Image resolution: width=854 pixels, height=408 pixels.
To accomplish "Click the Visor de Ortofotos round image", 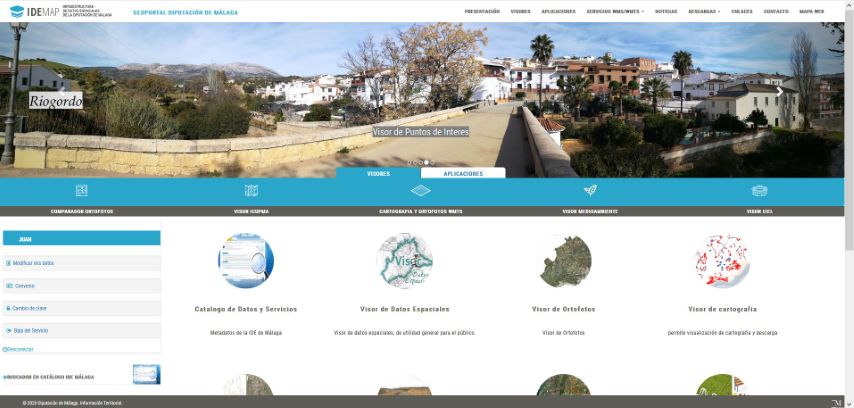I will coord(564,261).
